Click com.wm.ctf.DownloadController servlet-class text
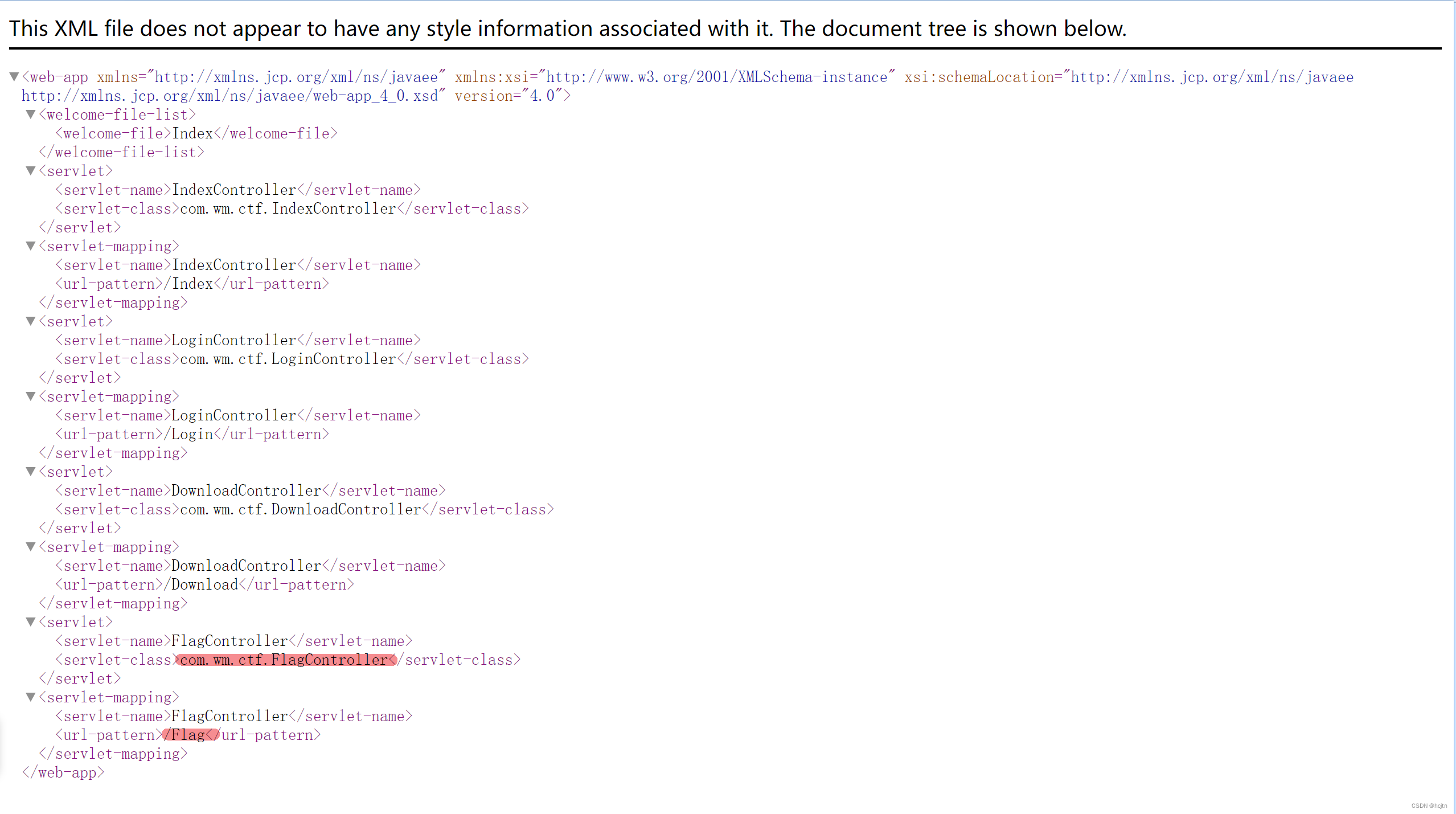Image resolution: width=1456 pixels, height=814 pixels. coord(301,509)
